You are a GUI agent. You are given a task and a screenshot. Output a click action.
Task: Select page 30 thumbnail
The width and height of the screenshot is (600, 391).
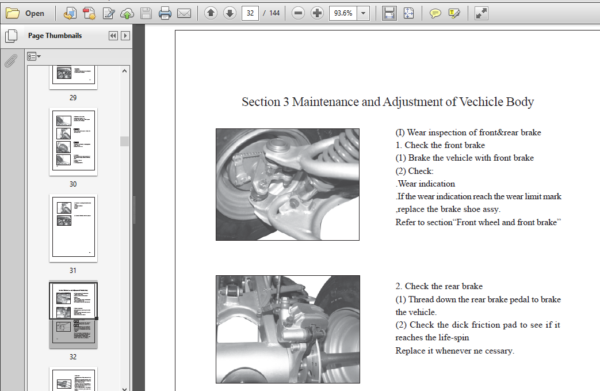point(73,141)
